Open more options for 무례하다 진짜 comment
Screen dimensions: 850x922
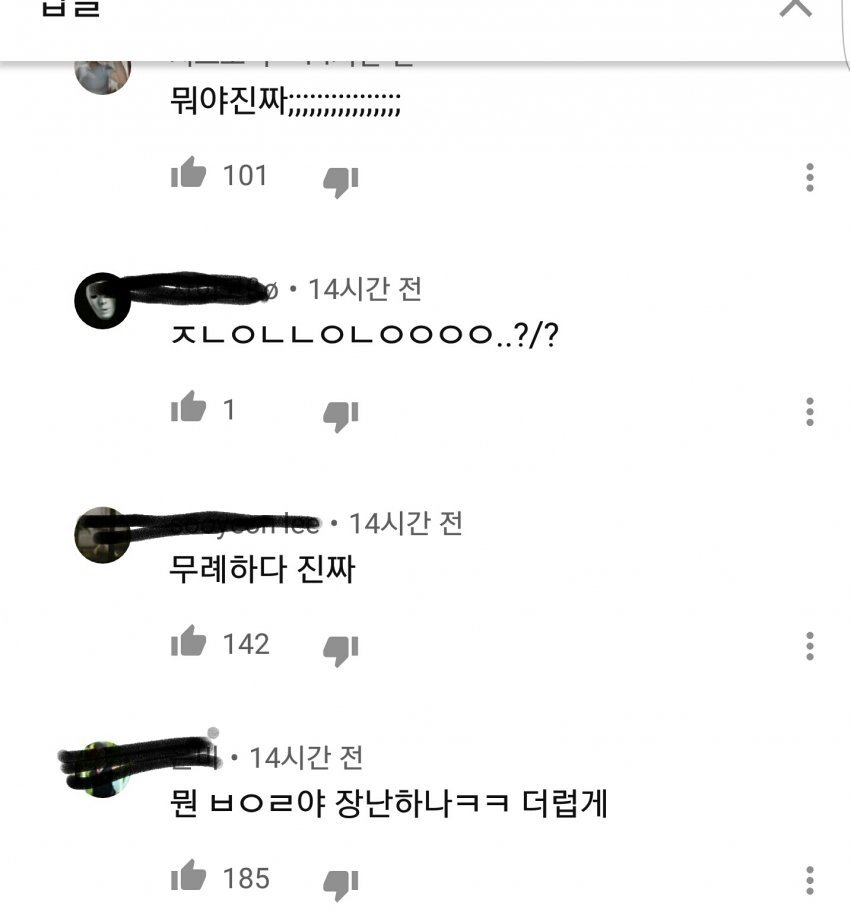[810, 646]
